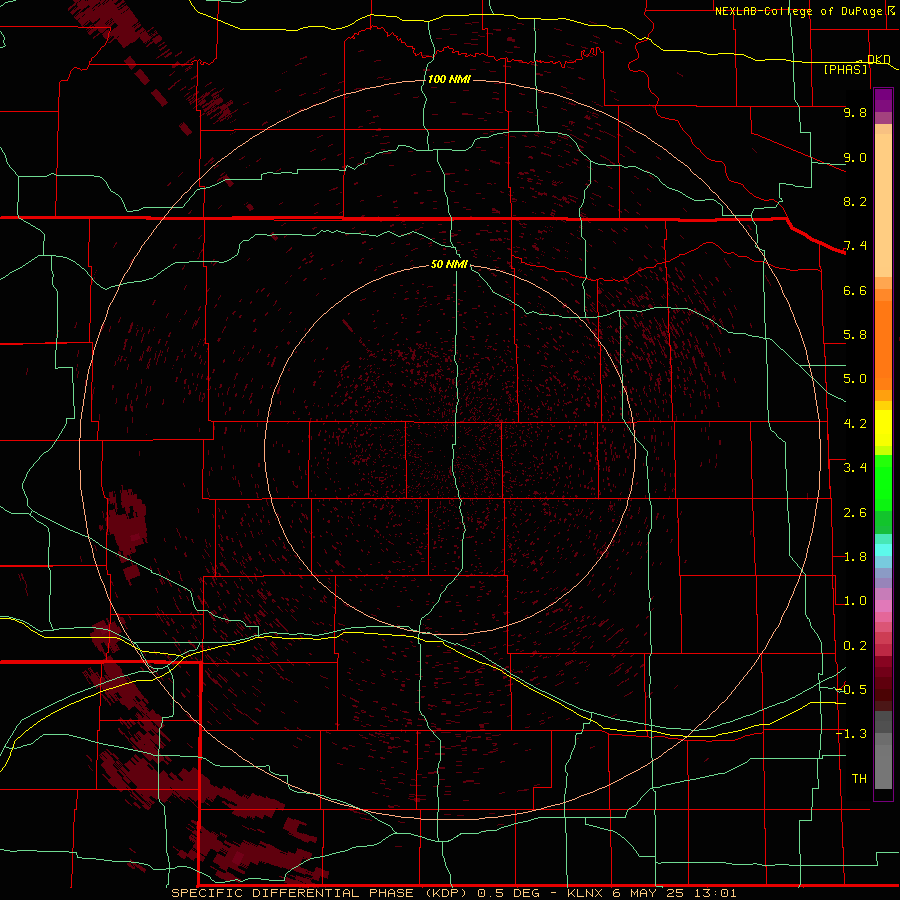Click the 0.2 scale value
Image resolution: width=900 pixels, height=900 pixels.
pos(855,646)
